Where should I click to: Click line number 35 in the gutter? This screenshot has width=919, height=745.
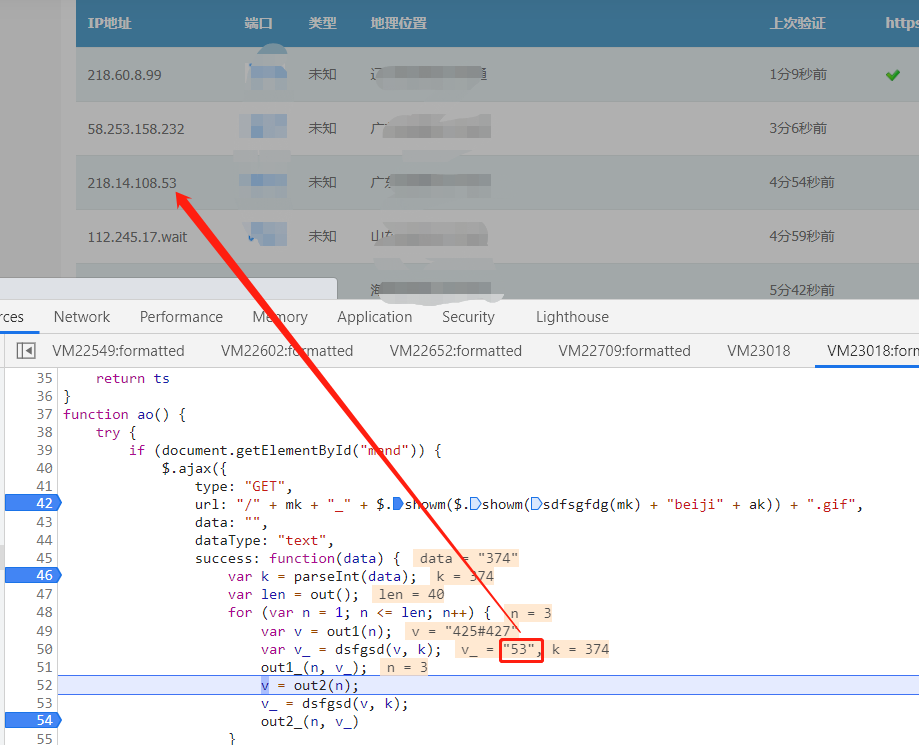pos(45,379)
